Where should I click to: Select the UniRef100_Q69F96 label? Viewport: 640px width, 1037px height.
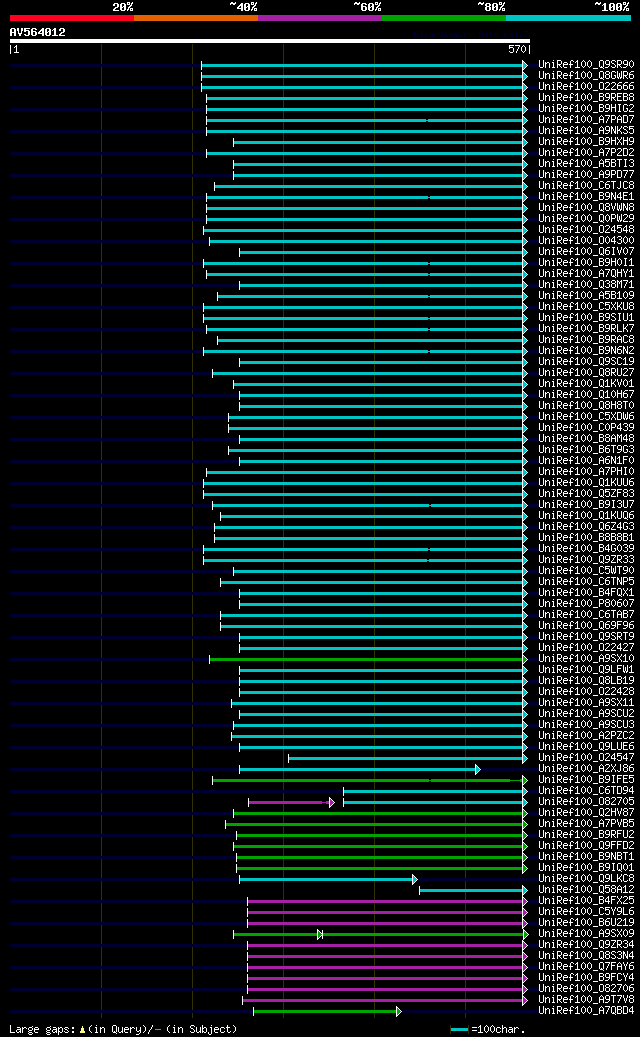point(586,626)
